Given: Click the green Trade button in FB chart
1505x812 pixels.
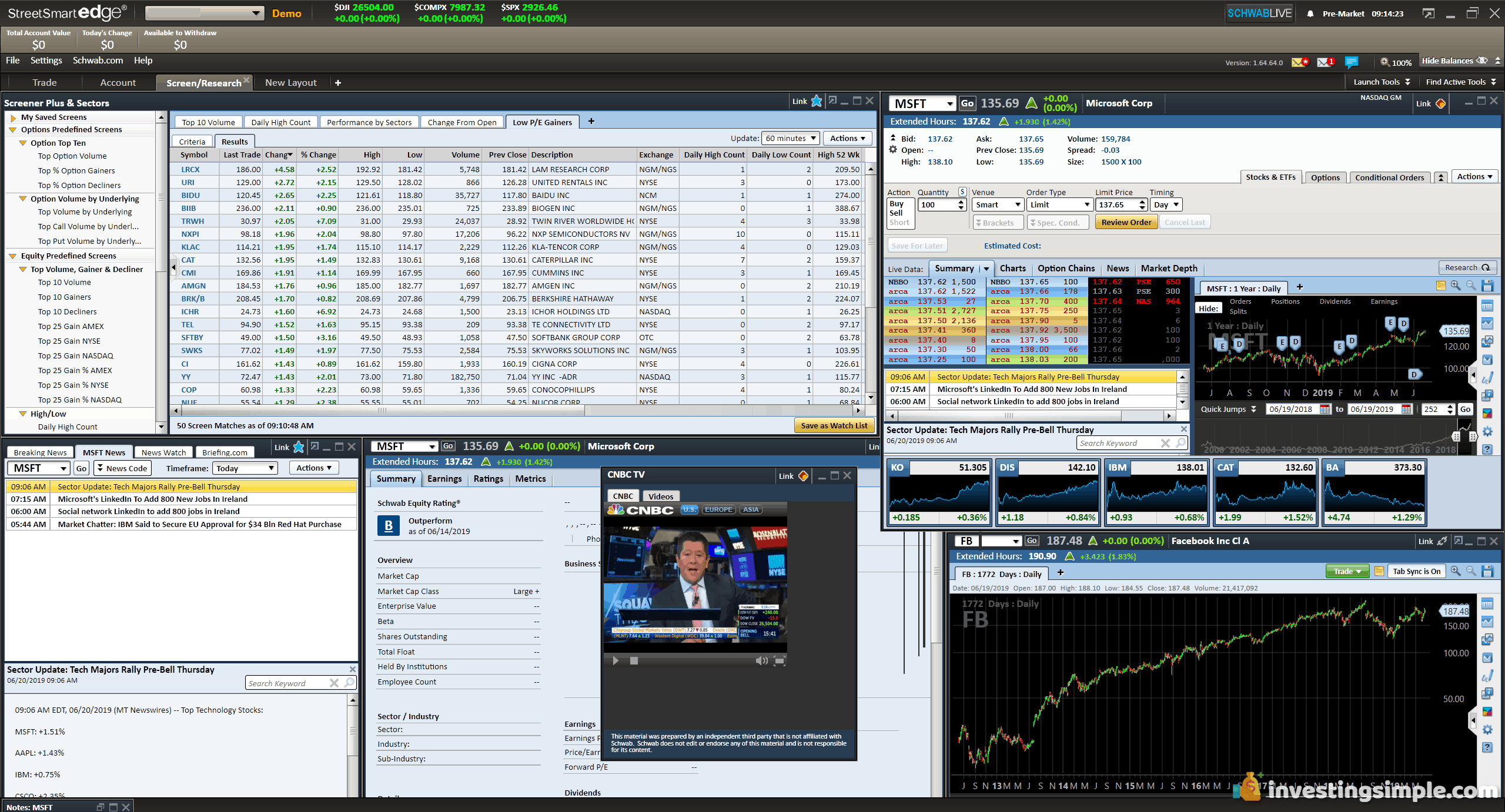Looking at the screenshot, I should pyautogui.click(x=1347, y=571).
